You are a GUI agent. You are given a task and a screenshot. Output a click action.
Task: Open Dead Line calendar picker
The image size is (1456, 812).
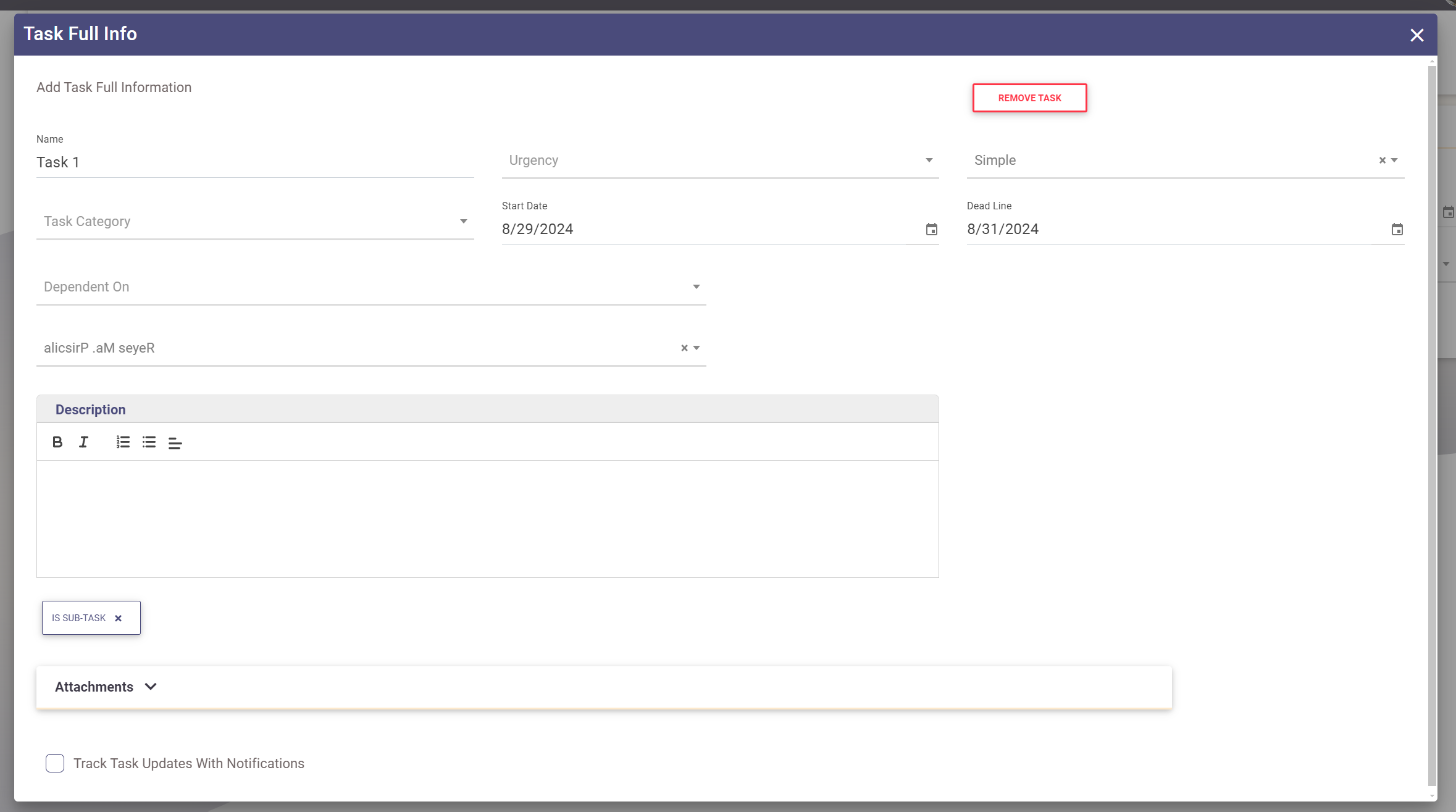pyautogui.click(x=1397, y=230)
